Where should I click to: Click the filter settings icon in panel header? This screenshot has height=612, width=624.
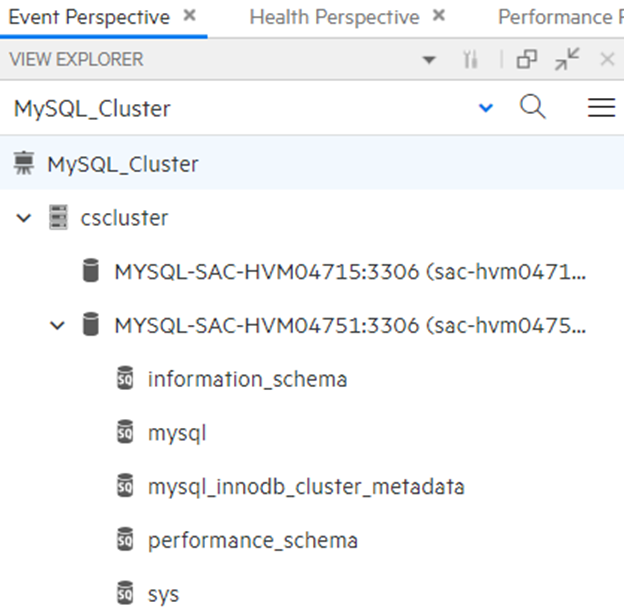pos(470,60)
